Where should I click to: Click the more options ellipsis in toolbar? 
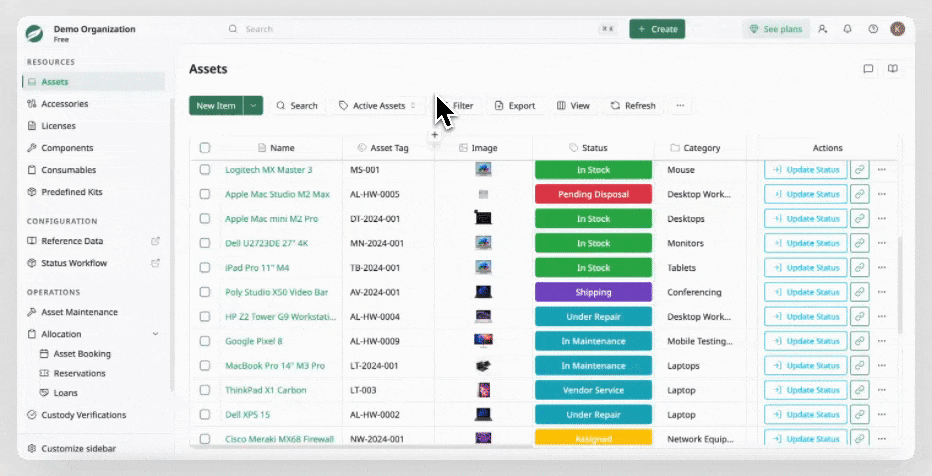tap(680, 105)
